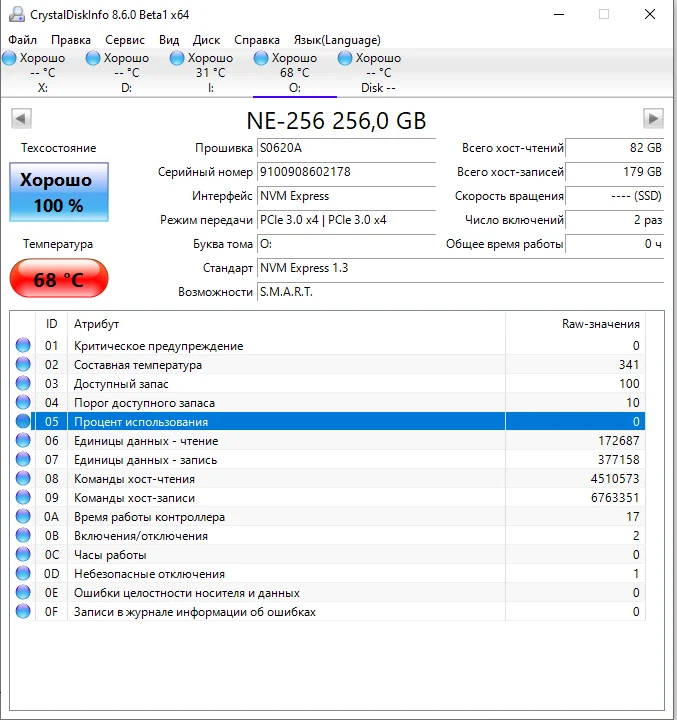This screenshot has height=720, width=677.
Task: Select disk I: showing 31 °C
Action: (210, 73)
